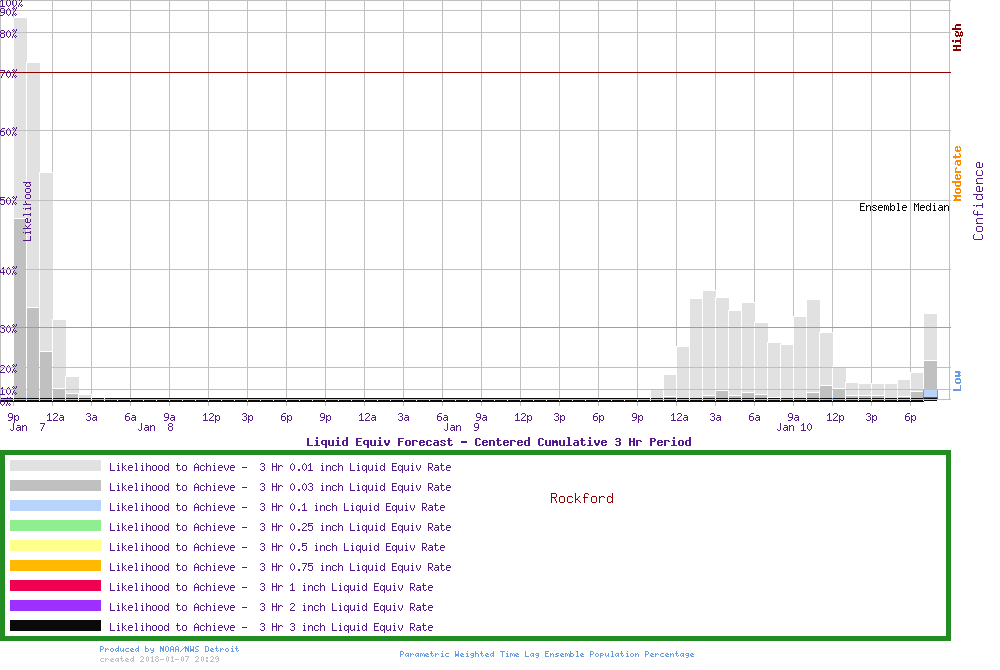1000x670 pixels.
Task: Click the purple 2 inch legend swatch
Action: pos(55,606)
